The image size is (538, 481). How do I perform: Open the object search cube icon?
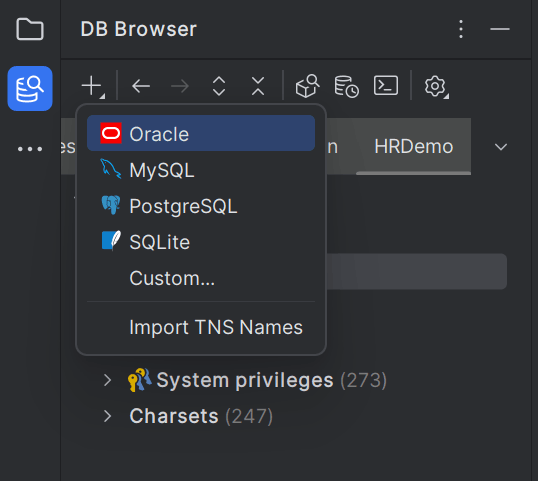[x=307, y=86]
